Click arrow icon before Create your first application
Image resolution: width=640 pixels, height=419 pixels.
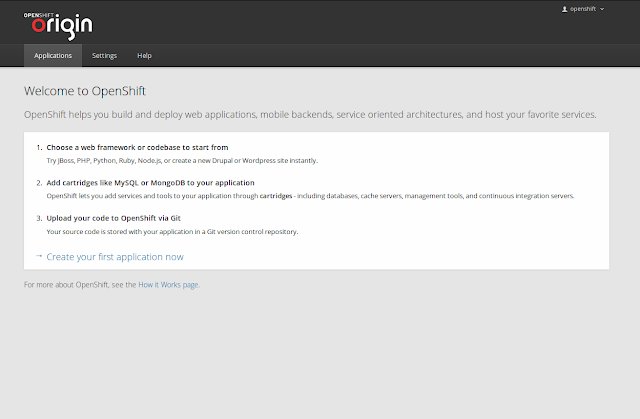(39, 256)
